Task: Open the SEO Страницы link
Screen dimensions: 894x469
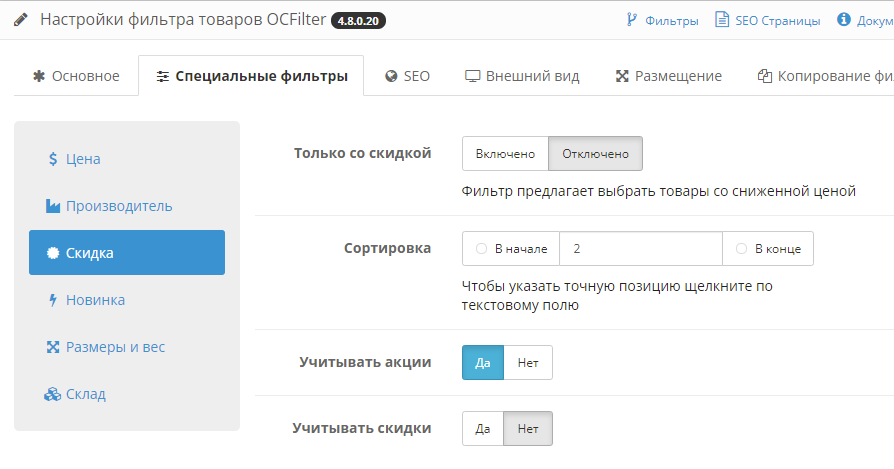Action: [767, 21]
